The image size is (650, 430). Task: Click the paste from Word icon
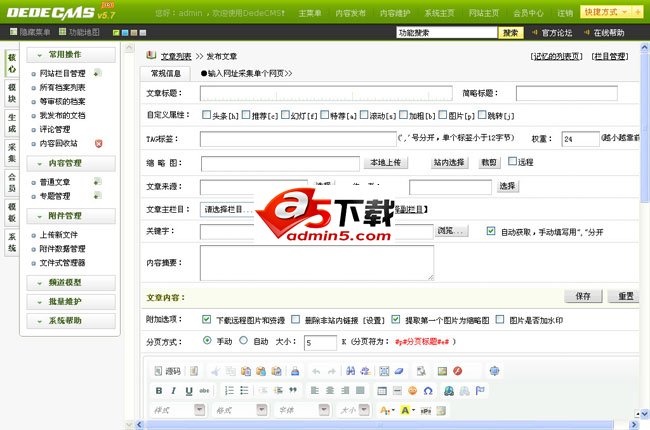coord(276,371)
